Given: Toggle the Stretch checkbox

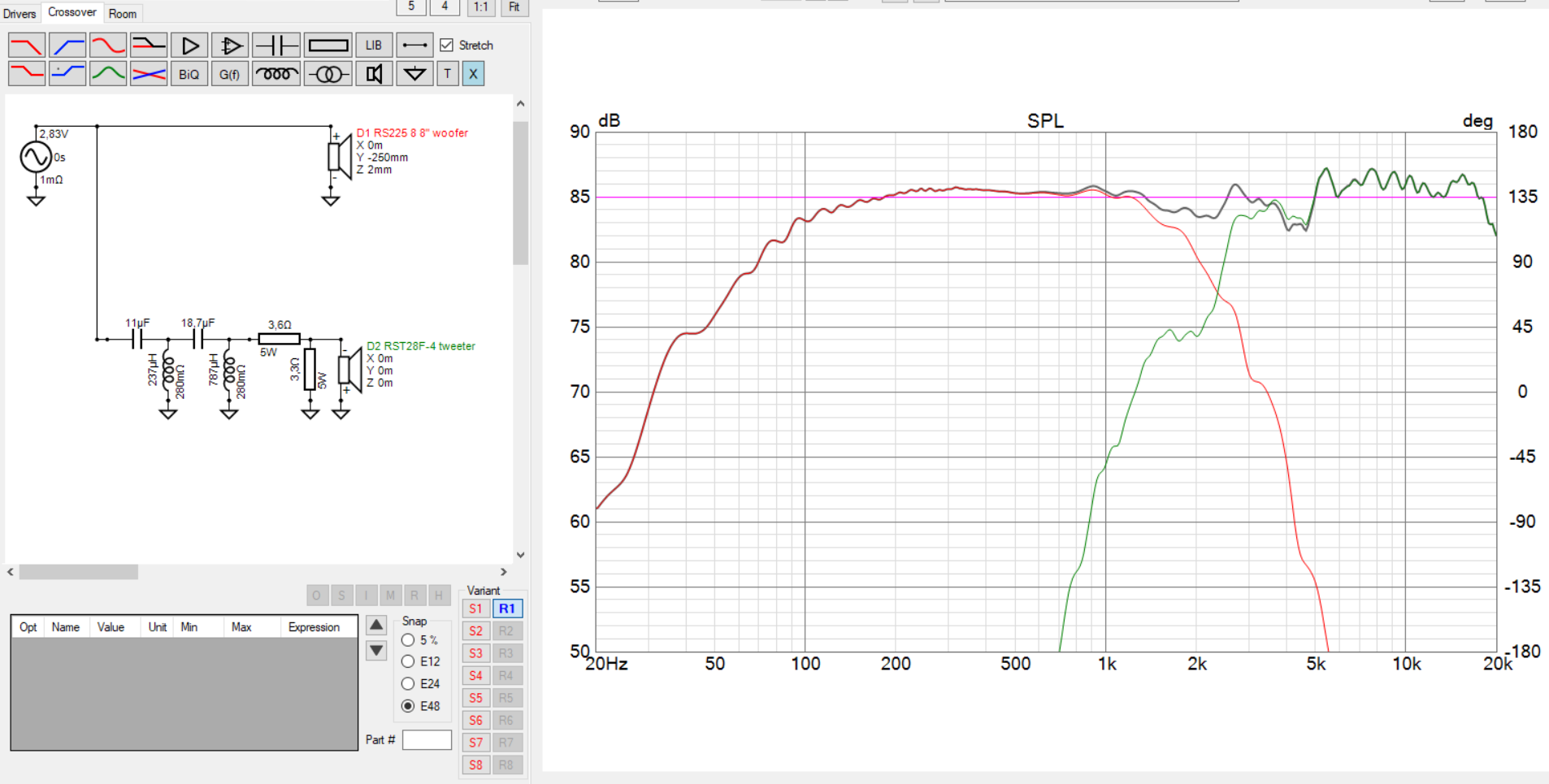Looking at the screenshot, I should coord(446,45).
